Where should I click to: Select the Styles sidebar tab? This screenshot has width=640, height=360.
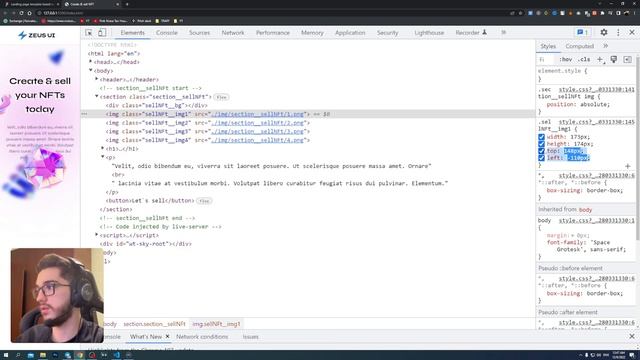tap(548, 46)
